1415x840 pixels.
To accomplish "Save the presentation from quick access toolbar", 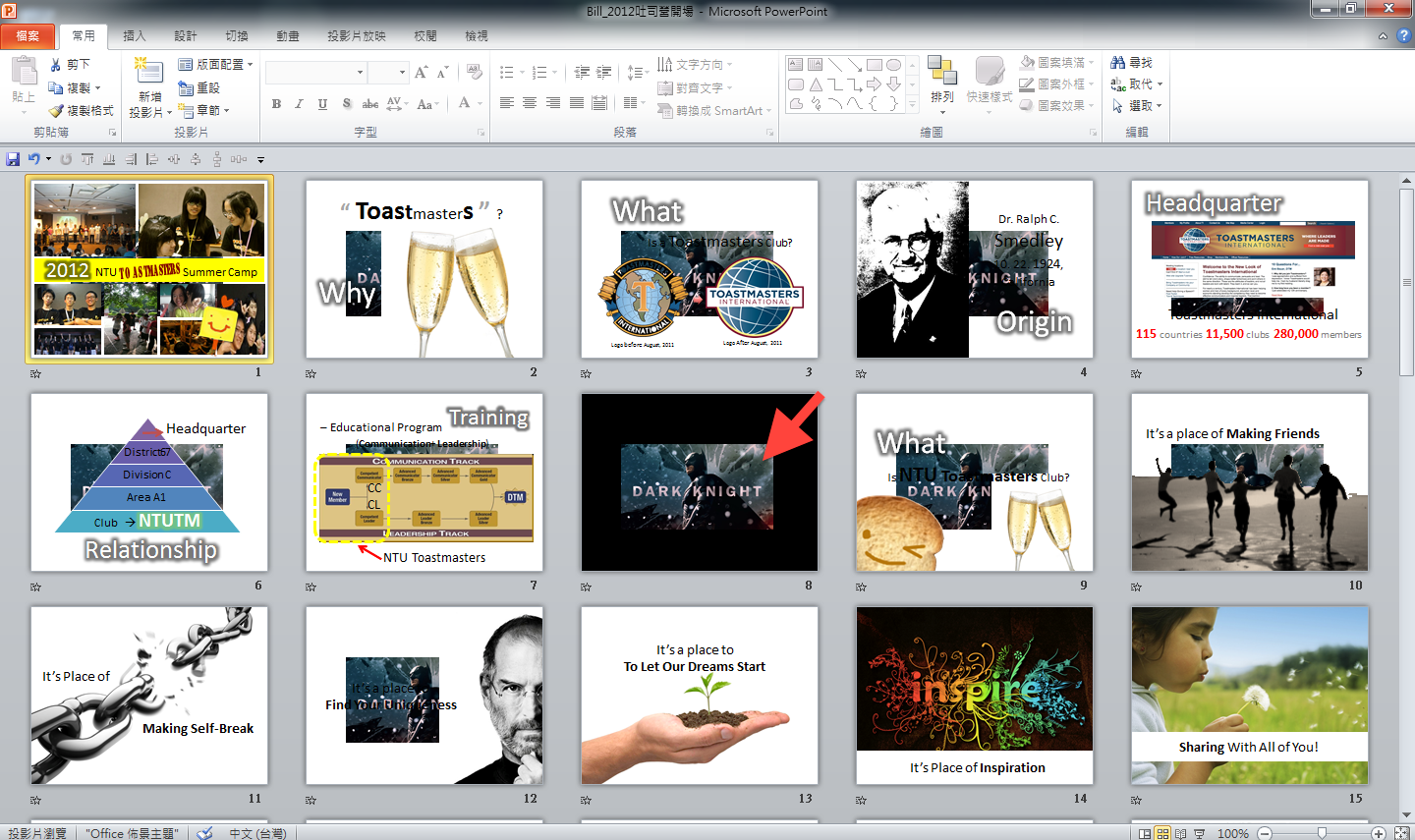I will click(x=13, y=159).
